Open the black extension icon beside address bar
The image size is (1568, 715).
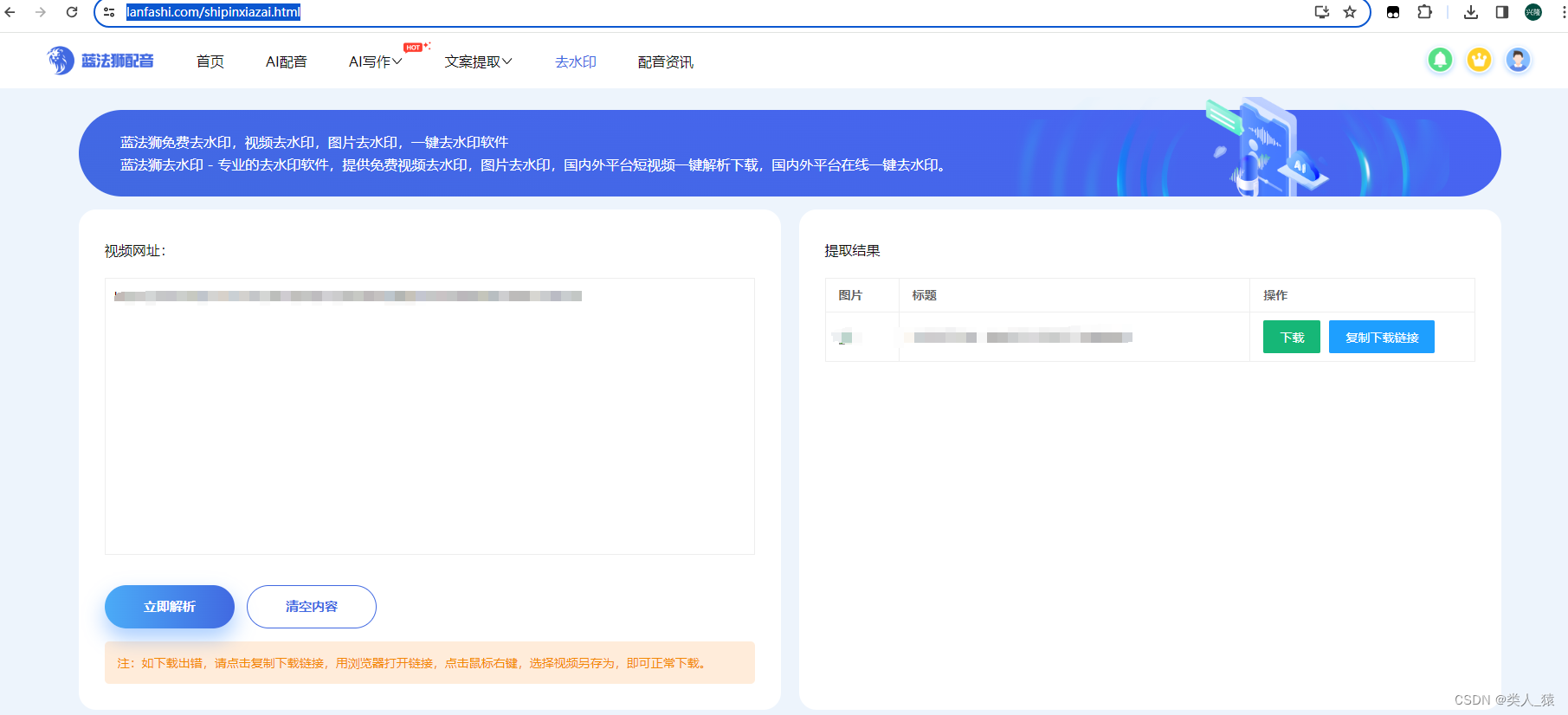click(x=1393, y=12)
